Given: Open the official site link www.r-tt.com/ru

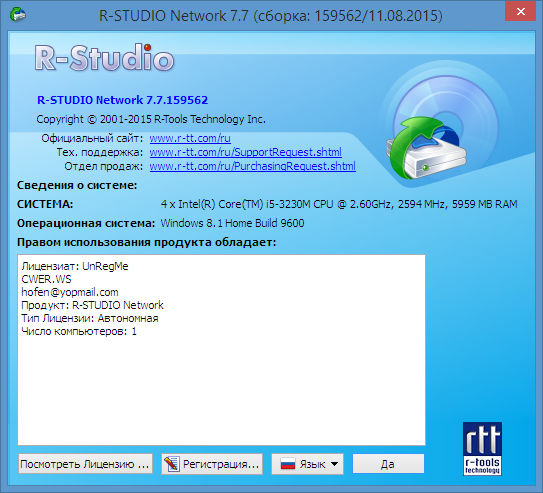Looking at the screenshot, I should click(x=190, y=138).
